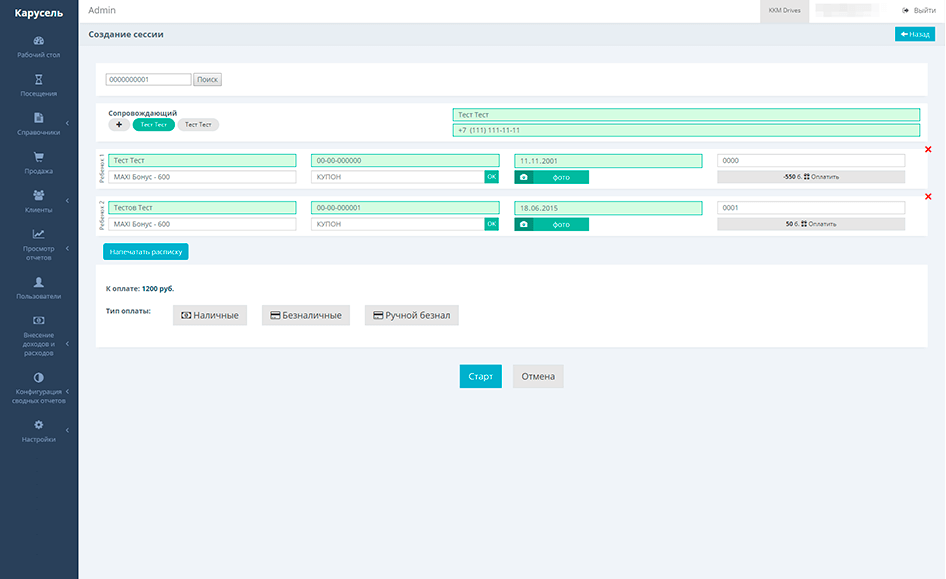
Task: Select the green Тест Тест accompanying tag
Action: tap(154, 125)
